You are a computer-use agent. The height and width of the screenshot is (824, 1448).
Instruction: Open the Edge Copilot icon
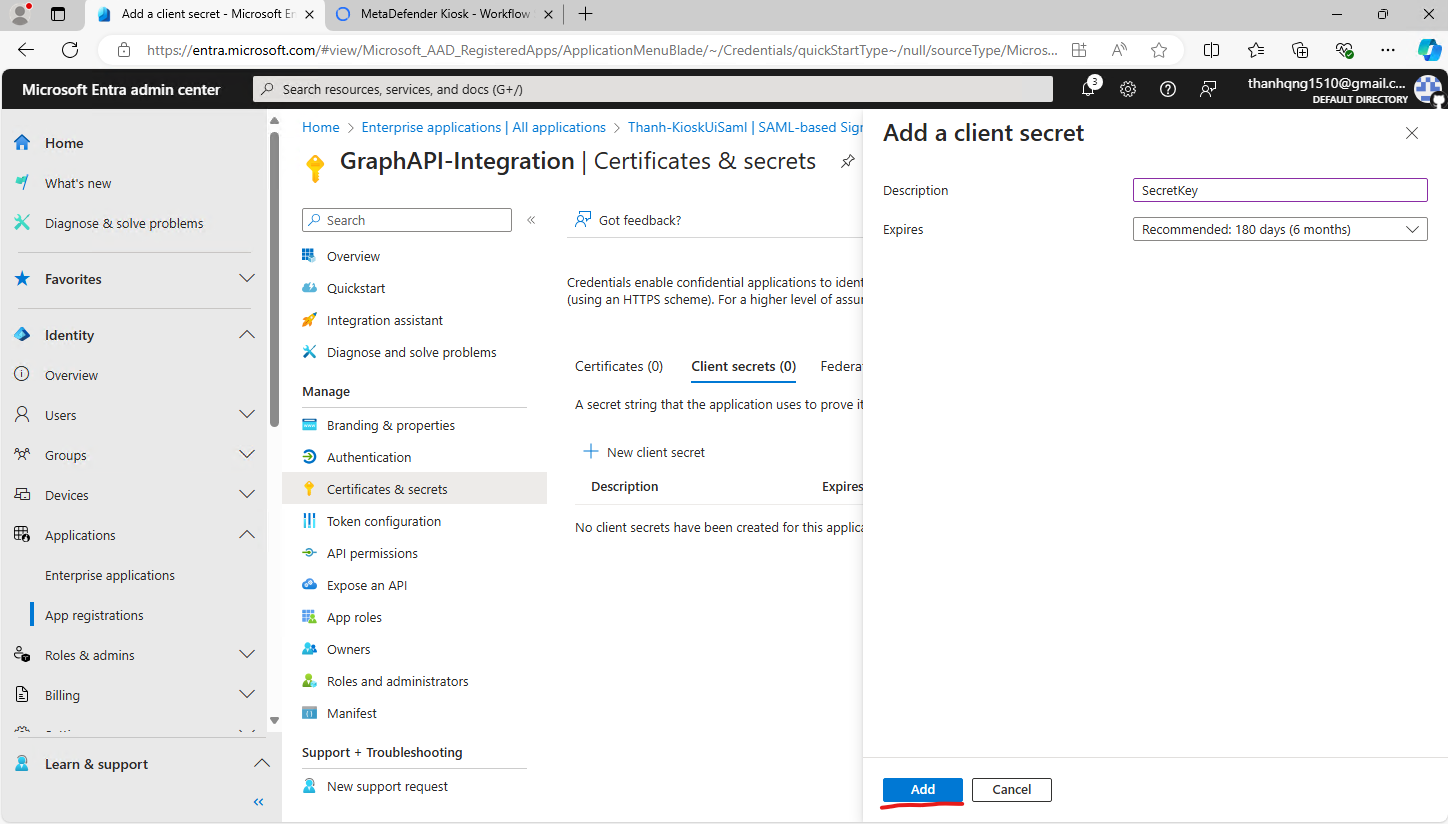[1429, 50]
